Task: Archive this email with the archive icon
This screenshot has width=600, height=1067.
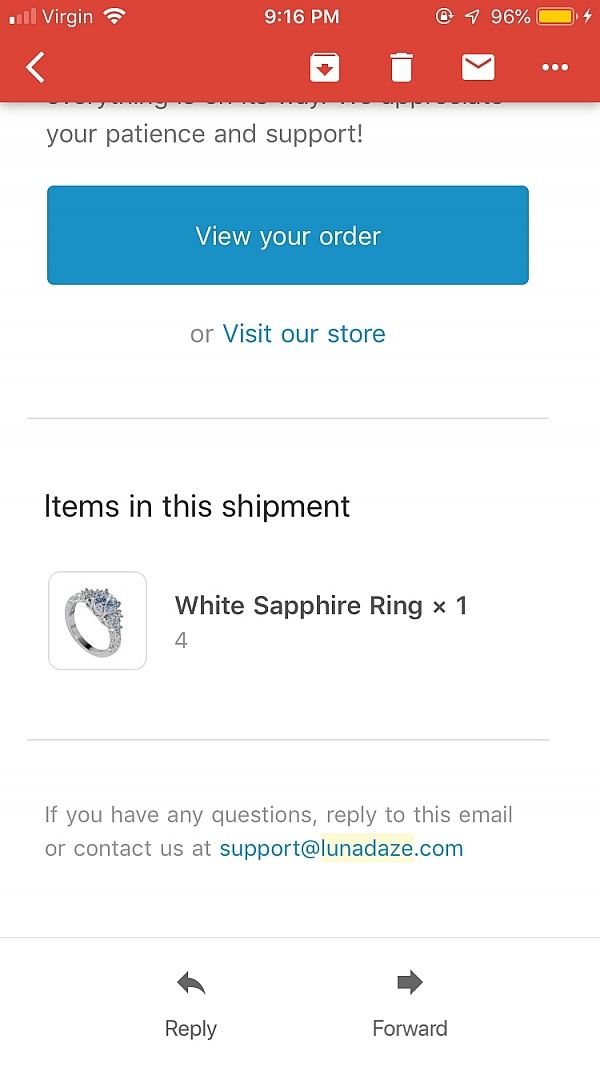Action: pyautogui.click(x=324, y=67)
